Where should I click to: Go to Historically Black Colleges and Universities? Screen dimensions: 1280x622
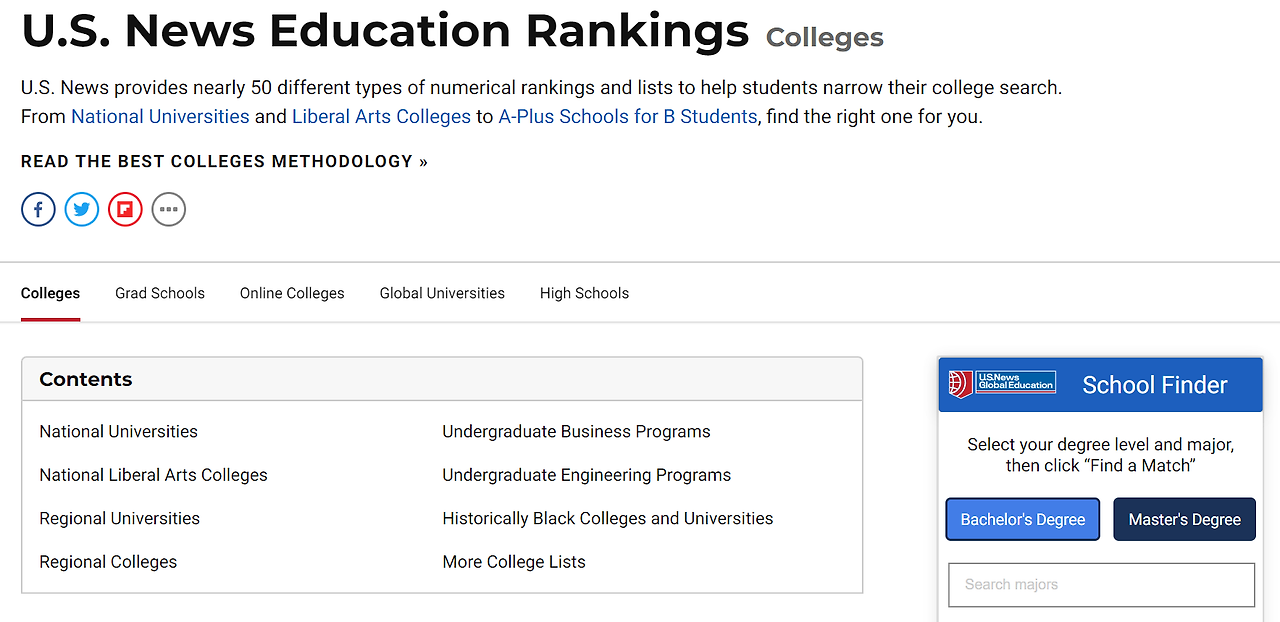click(x=607, y=518)
